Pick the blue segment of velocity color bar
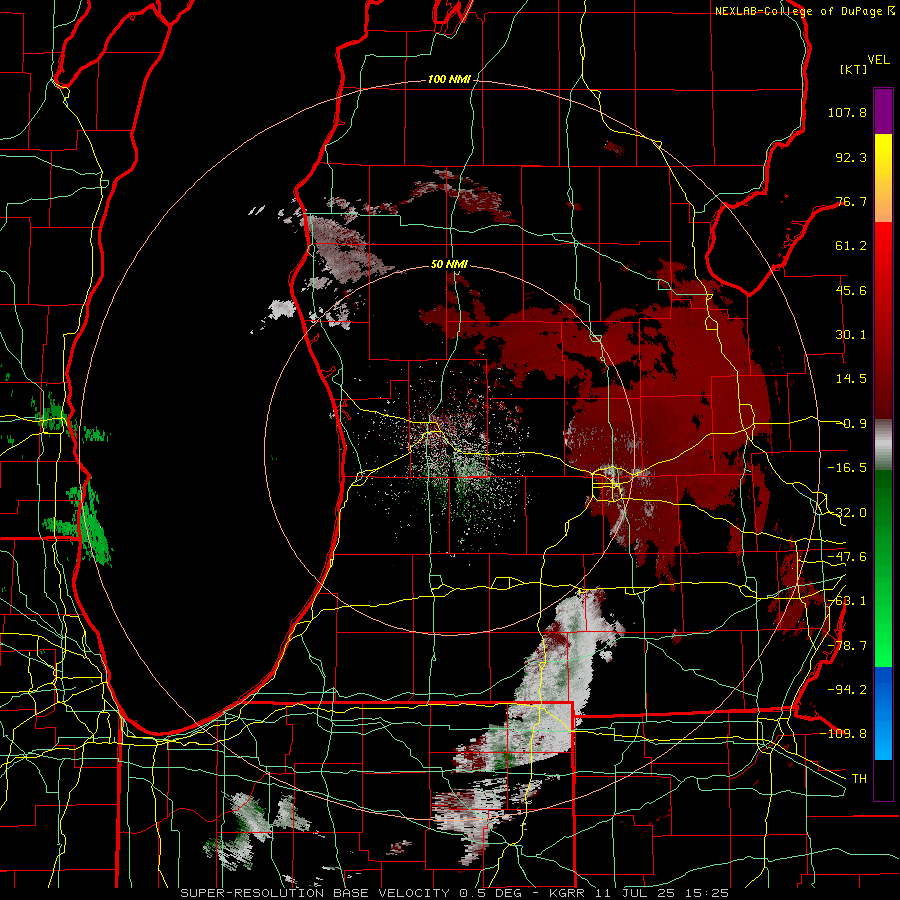Viewport: 900px width, 900px height. pos(883,713)
